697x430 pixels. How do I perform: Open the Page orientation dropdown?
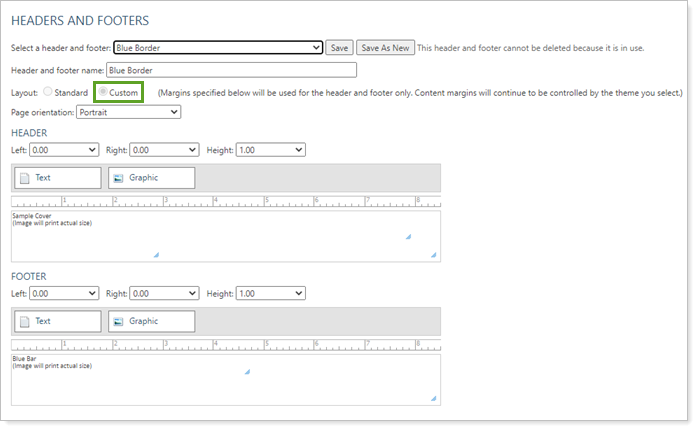click(x=128, y=112)
